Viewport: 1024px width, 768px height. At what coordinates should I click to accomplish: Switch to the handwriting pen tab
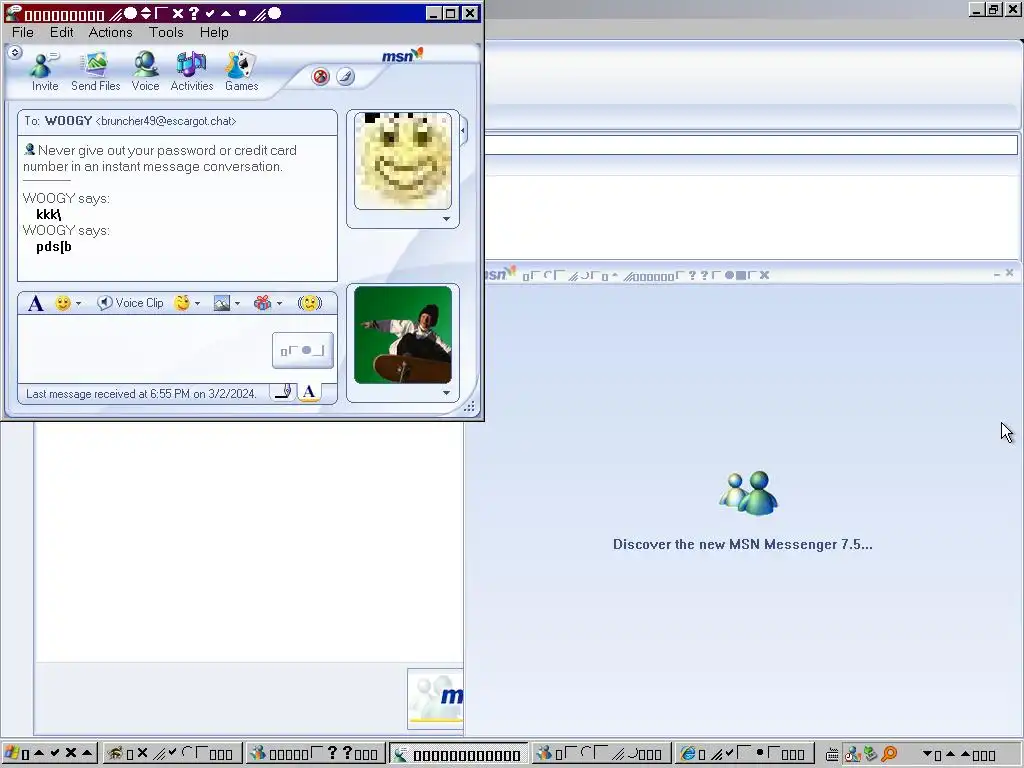pyautogui.click(x=283, y=392)
